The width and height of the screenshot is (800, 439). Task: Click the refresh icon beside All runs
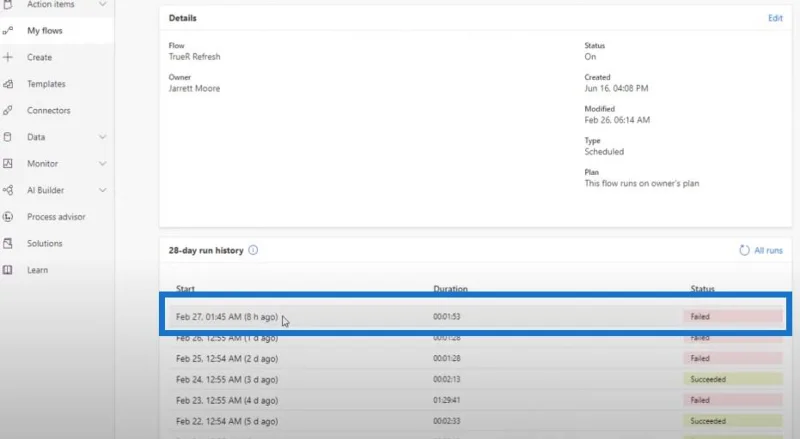tap(744, 250)
